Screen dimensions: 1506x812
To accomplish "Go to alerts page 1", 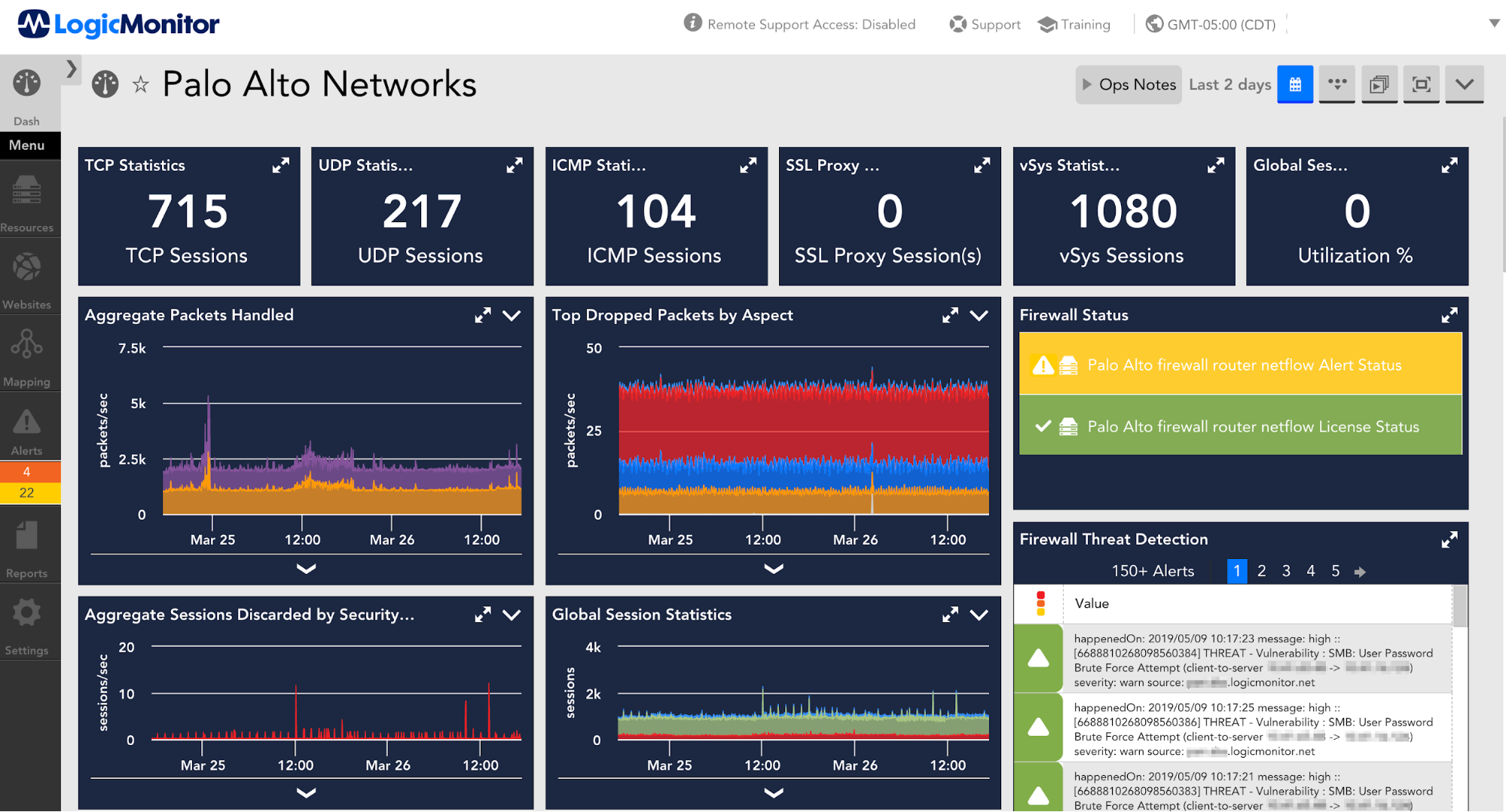I will [x=1237, y=571].
